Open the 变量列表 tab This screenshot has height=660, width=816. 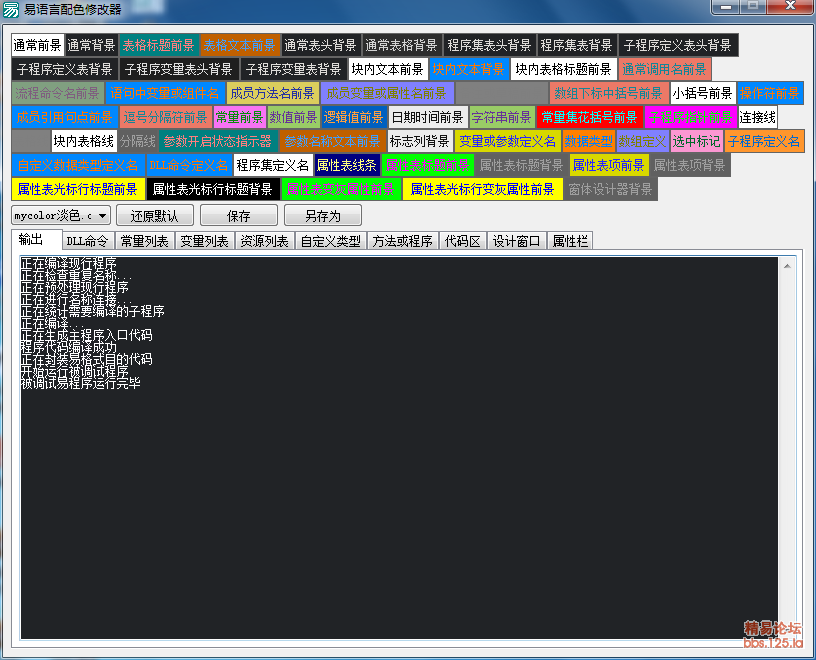[205, 241]
